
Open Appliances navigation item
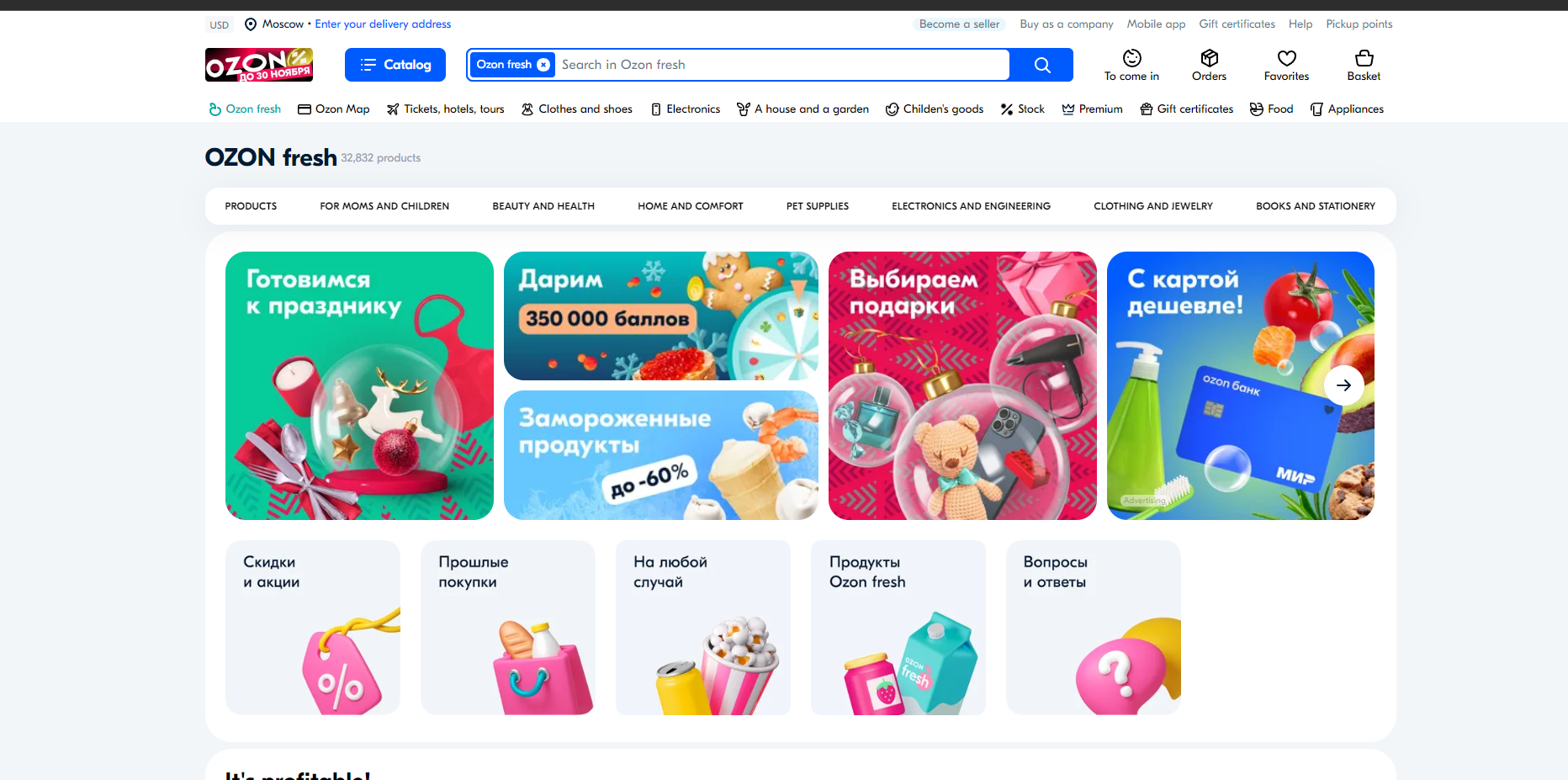point(1347,109)
